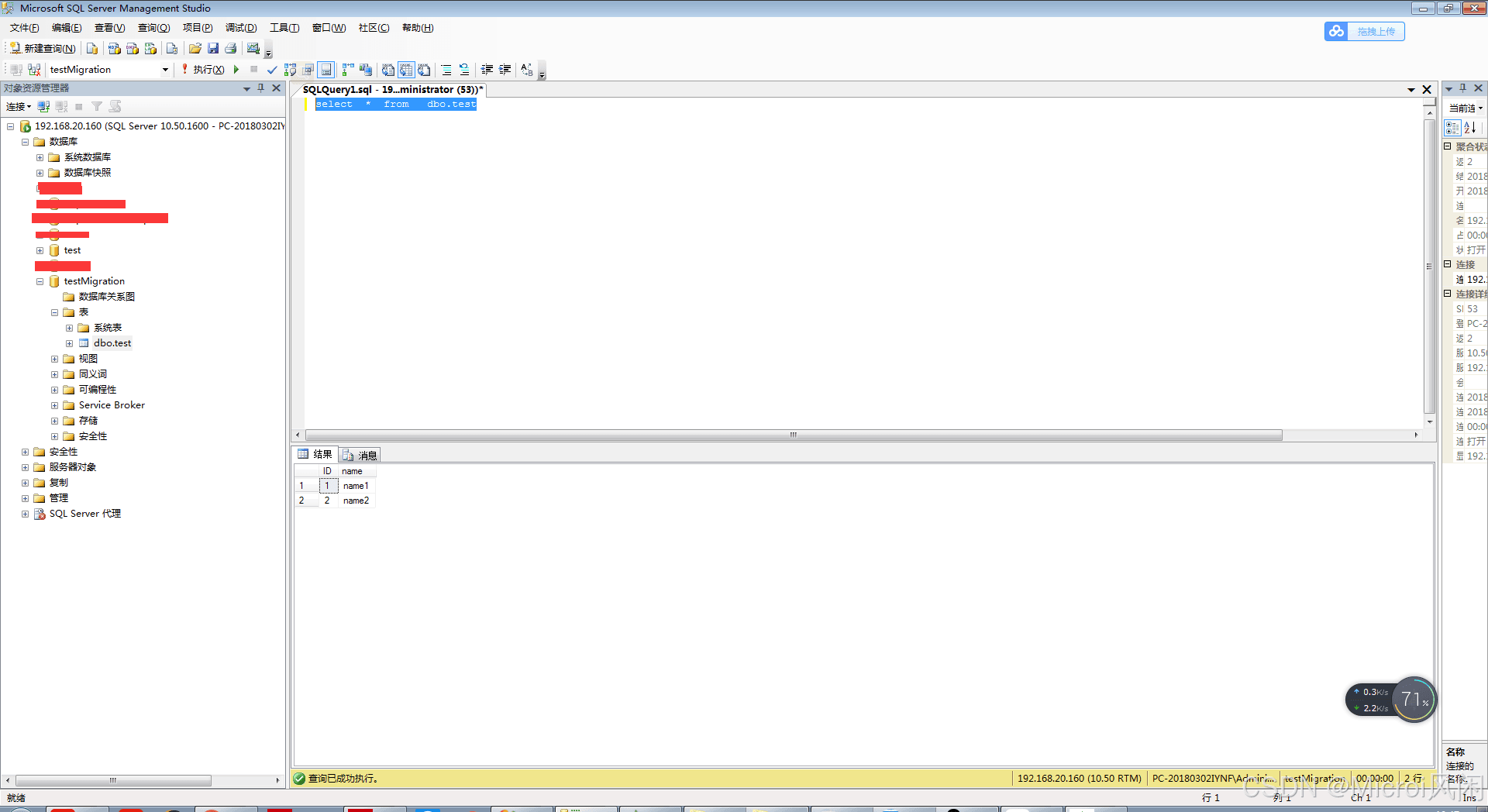
Task: Click the Object Explorer filter funnel icon
Action: coord(97,106)
